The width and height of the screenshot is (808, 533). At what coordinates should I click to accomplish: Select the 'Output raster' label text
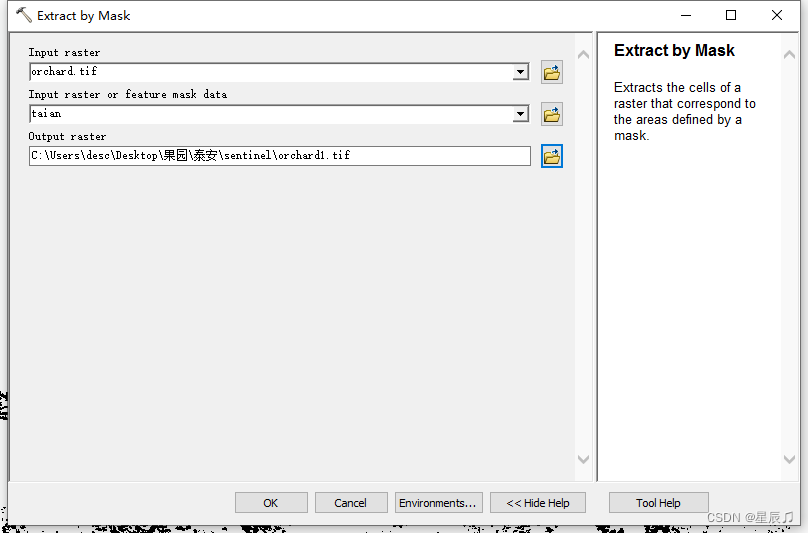click(x=68, y=137)
